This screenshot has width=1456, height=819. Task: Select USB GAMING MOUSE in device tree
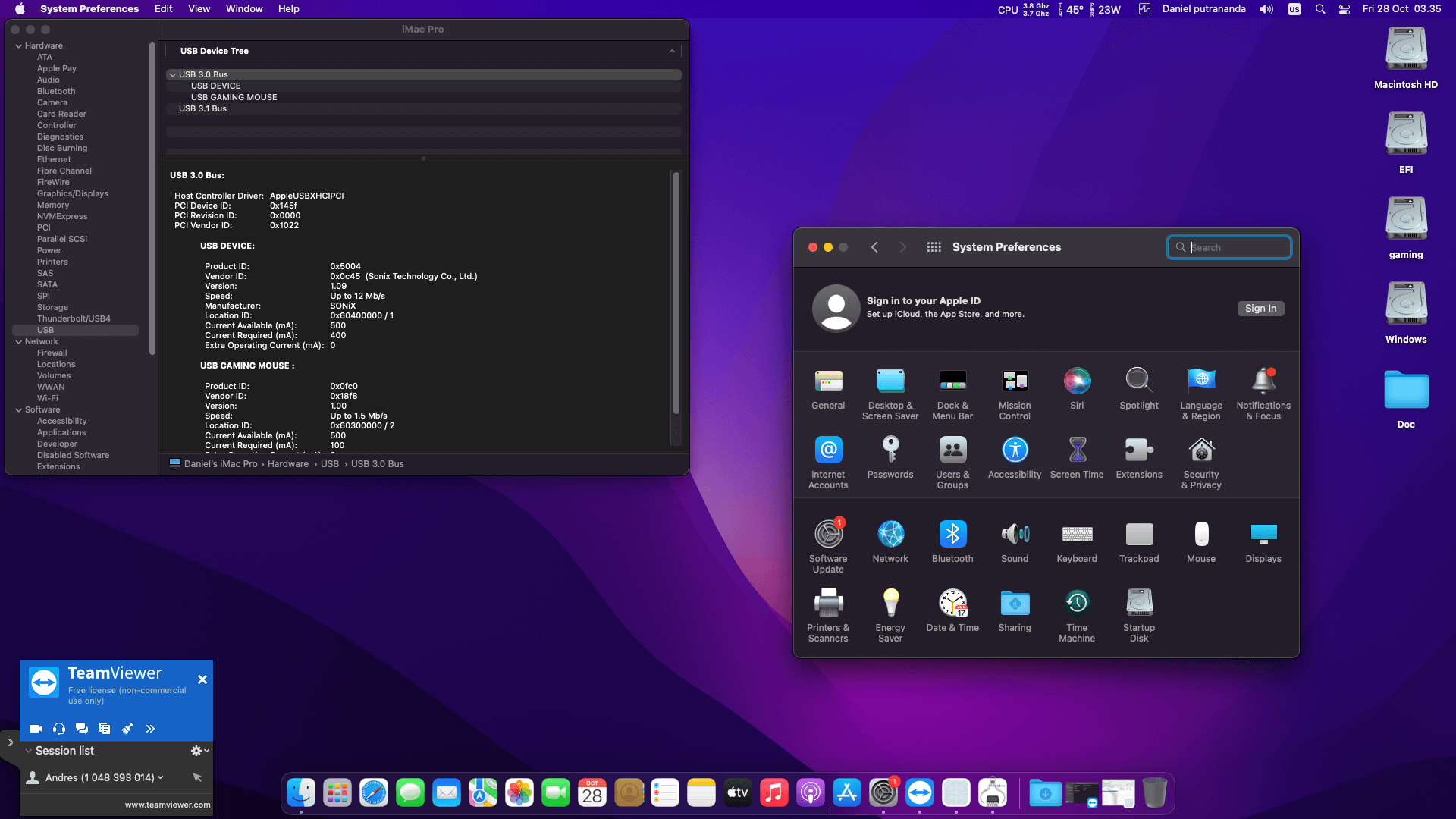(x=234, y=97)
